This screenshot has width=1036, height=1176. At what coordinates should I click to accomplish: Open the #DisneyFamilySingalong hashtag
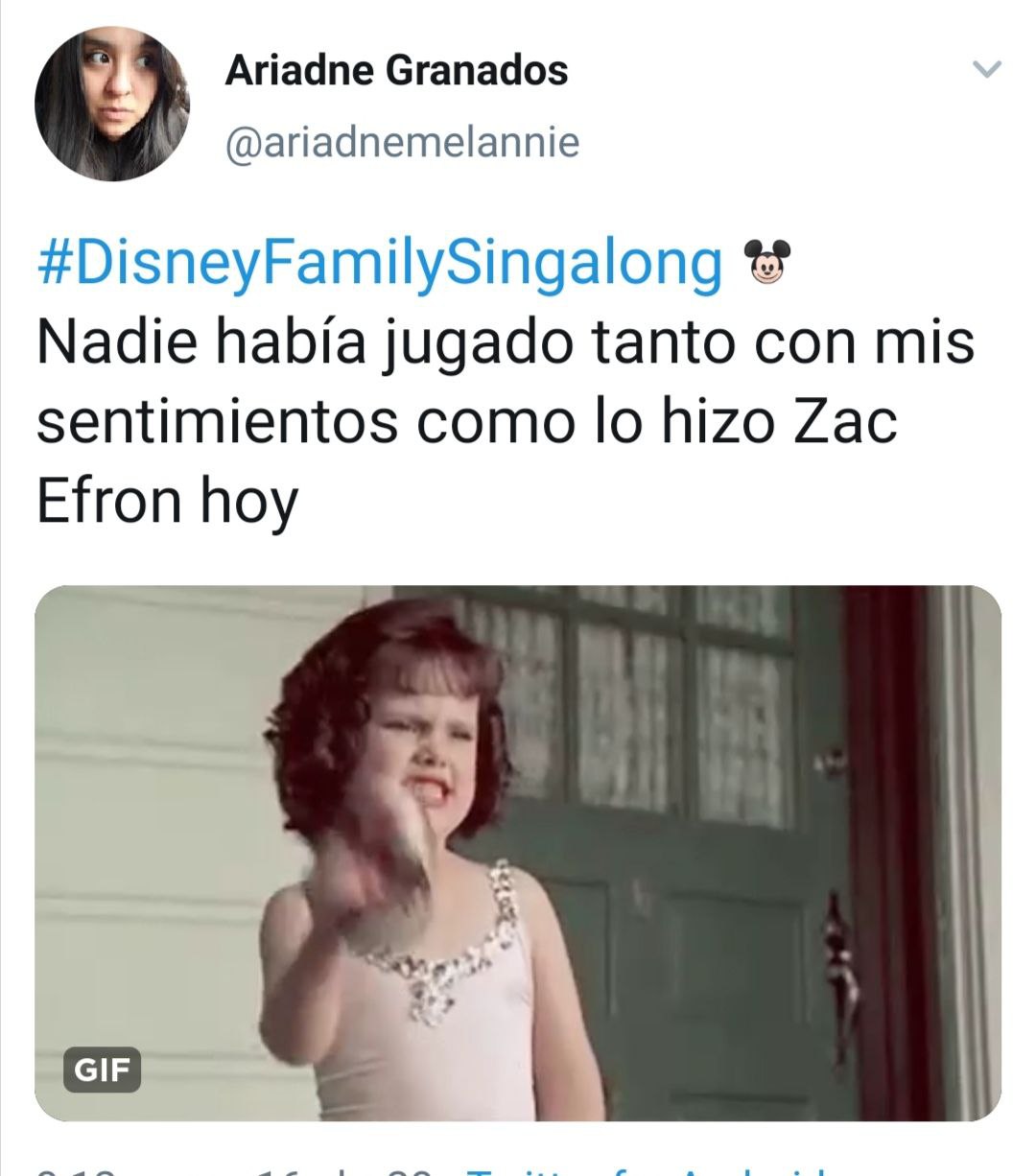click(x=381, y=264)
